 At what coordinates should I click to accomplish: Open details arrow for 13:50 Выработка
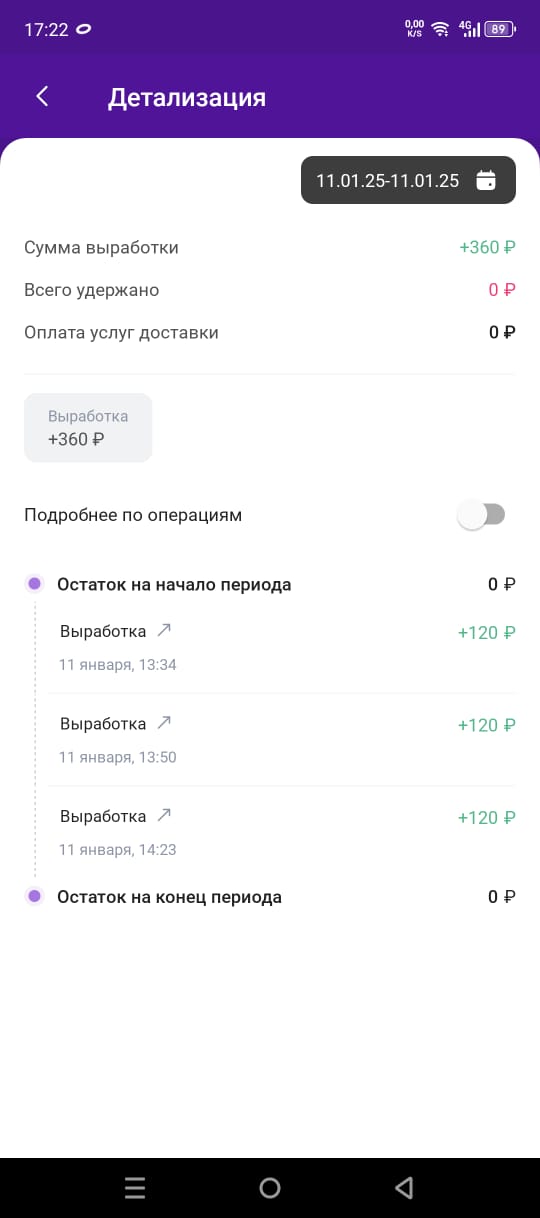tap(165, 723)
